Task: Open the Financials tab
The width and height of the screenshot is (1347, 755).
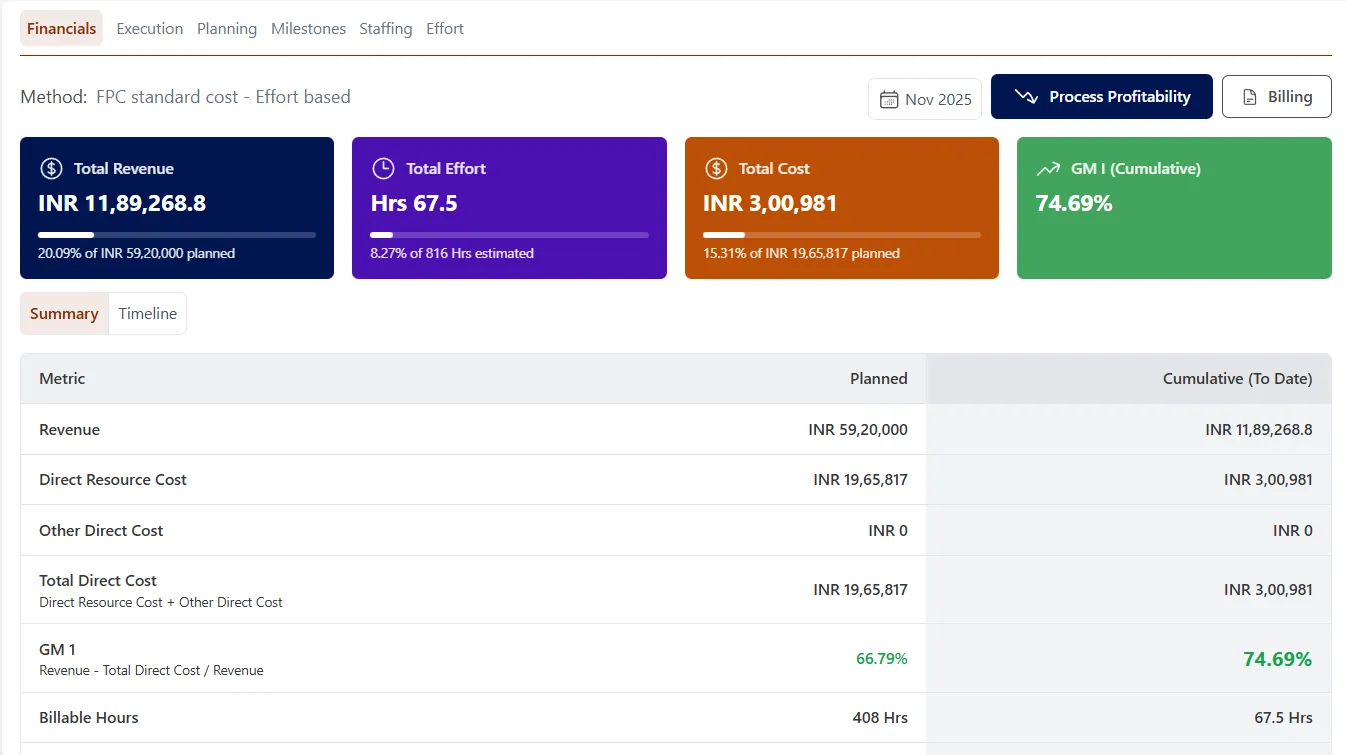Action: 61,28
